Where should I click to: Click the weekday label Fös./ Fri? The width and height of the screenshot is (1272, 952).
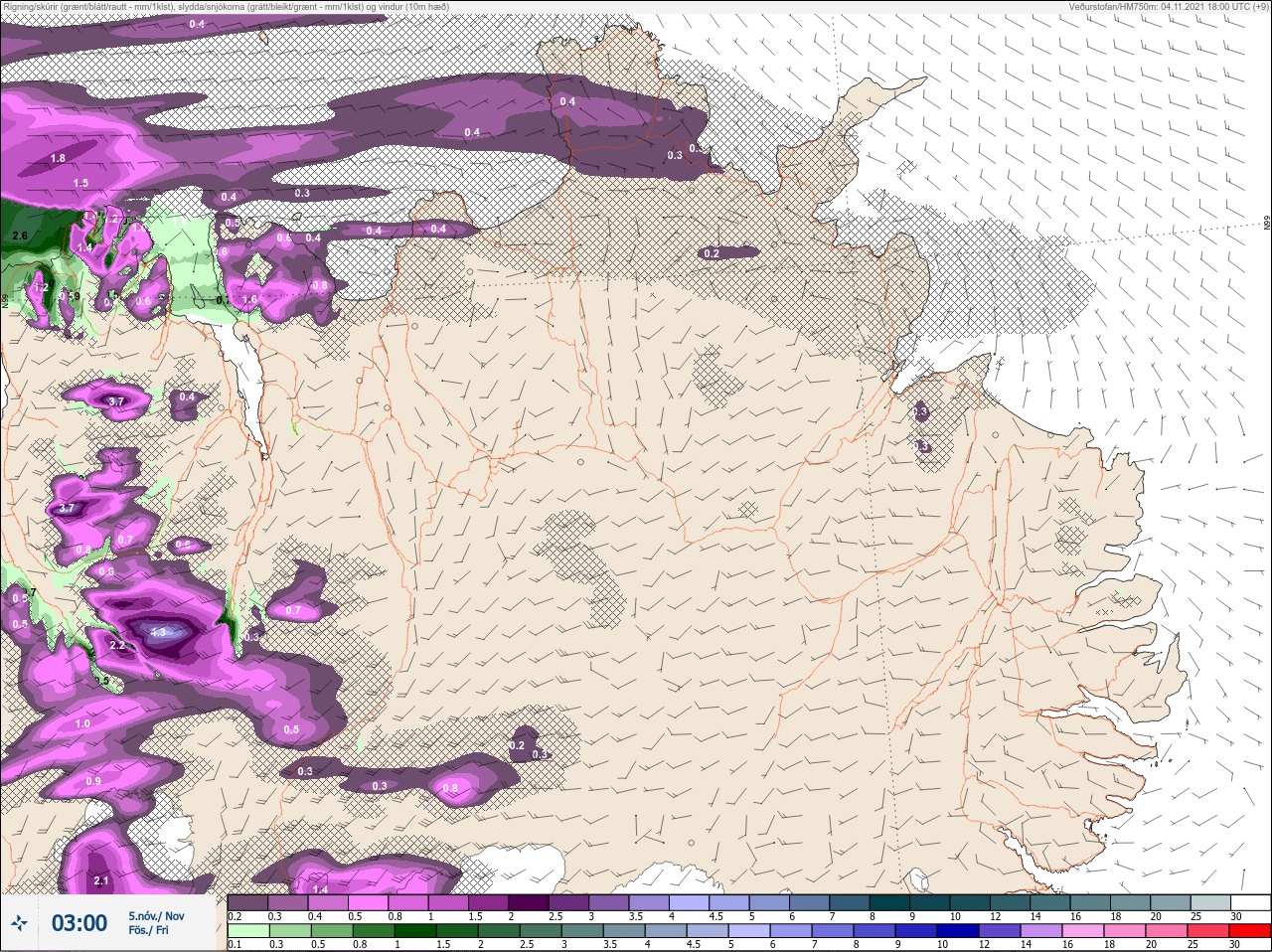coord(149,930)
